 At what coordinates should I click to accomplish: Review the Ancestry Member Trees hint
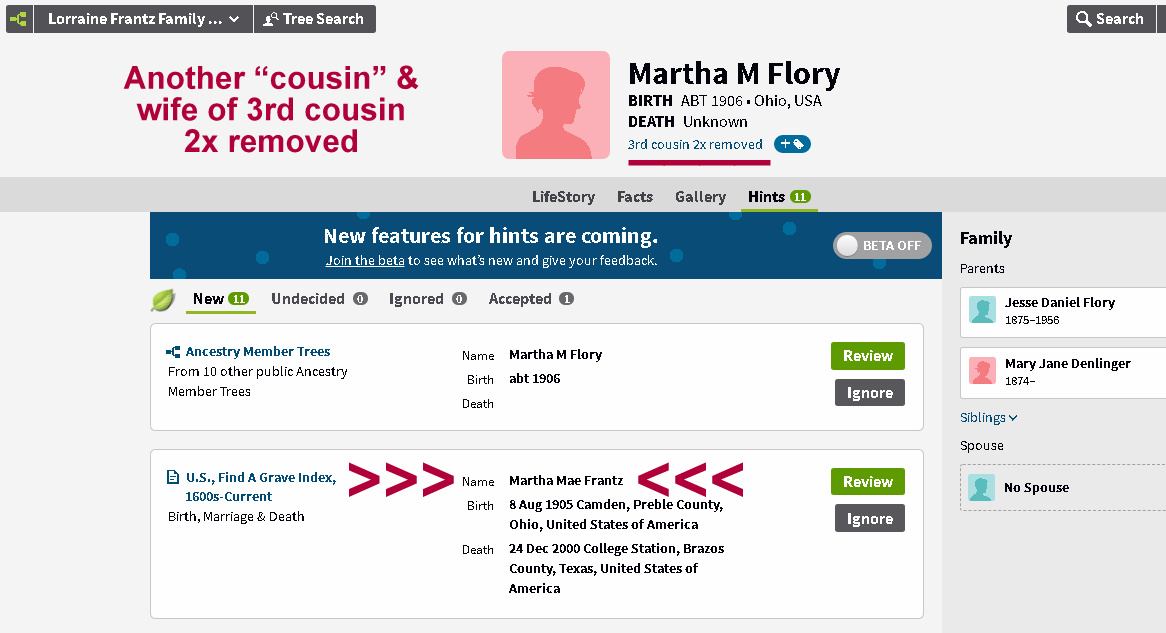(867, 356)
